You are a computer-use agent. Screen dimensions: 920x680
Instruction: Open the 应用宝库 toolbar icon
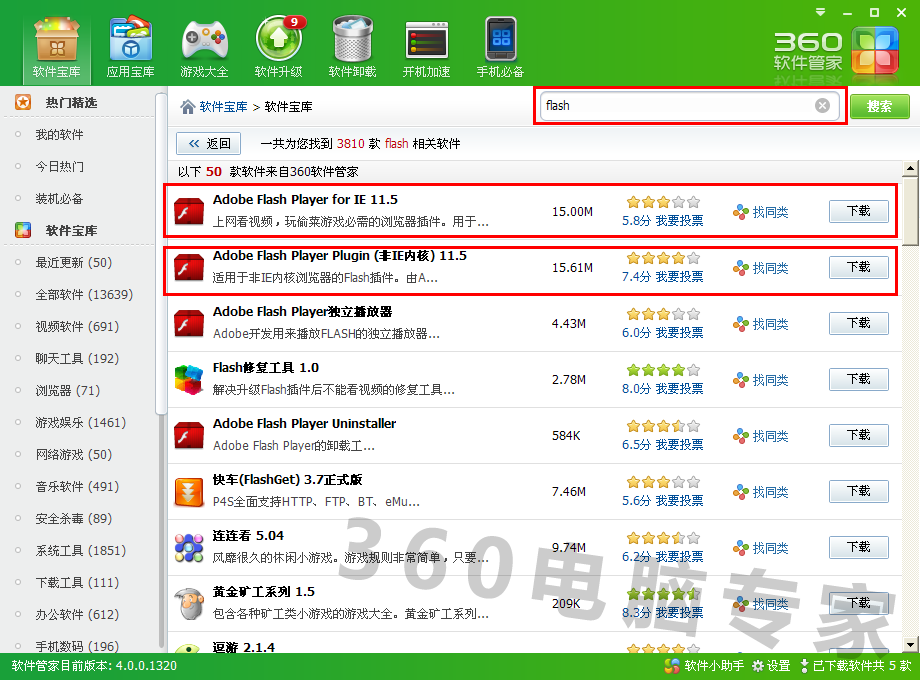coord(130,48)
